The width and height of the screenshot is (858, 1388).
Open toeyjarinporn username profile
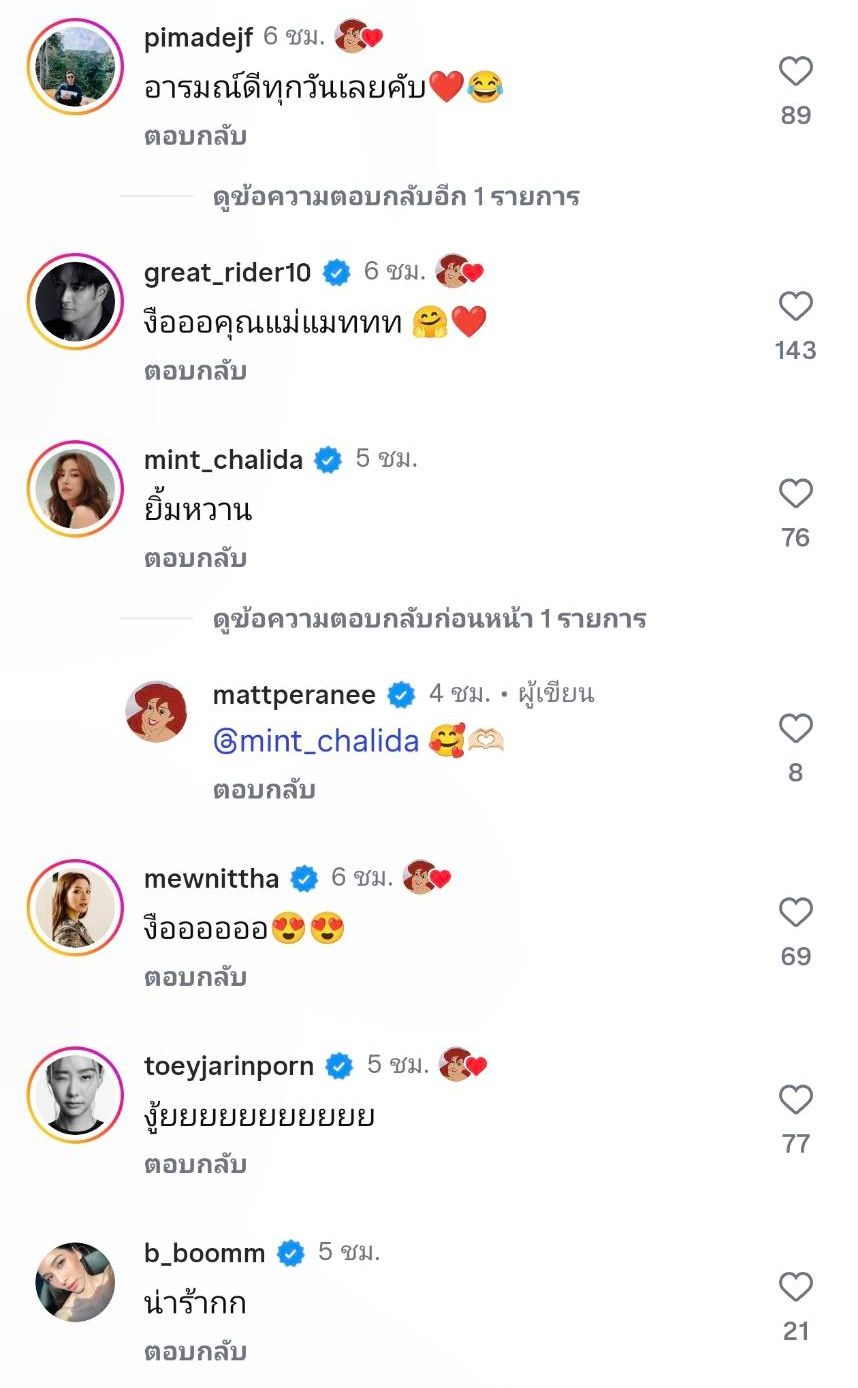[x=229, y=1066]
